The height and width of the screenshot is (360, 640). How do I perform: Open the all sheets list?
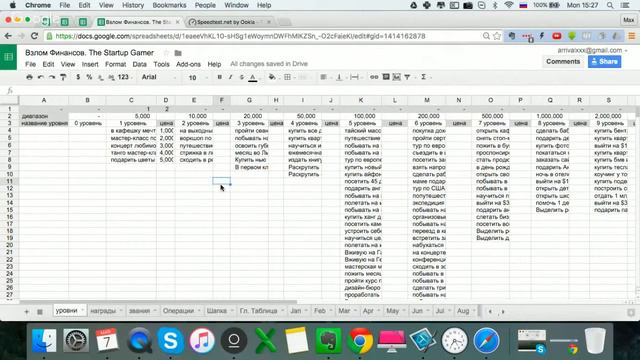(x=40, y=312)
